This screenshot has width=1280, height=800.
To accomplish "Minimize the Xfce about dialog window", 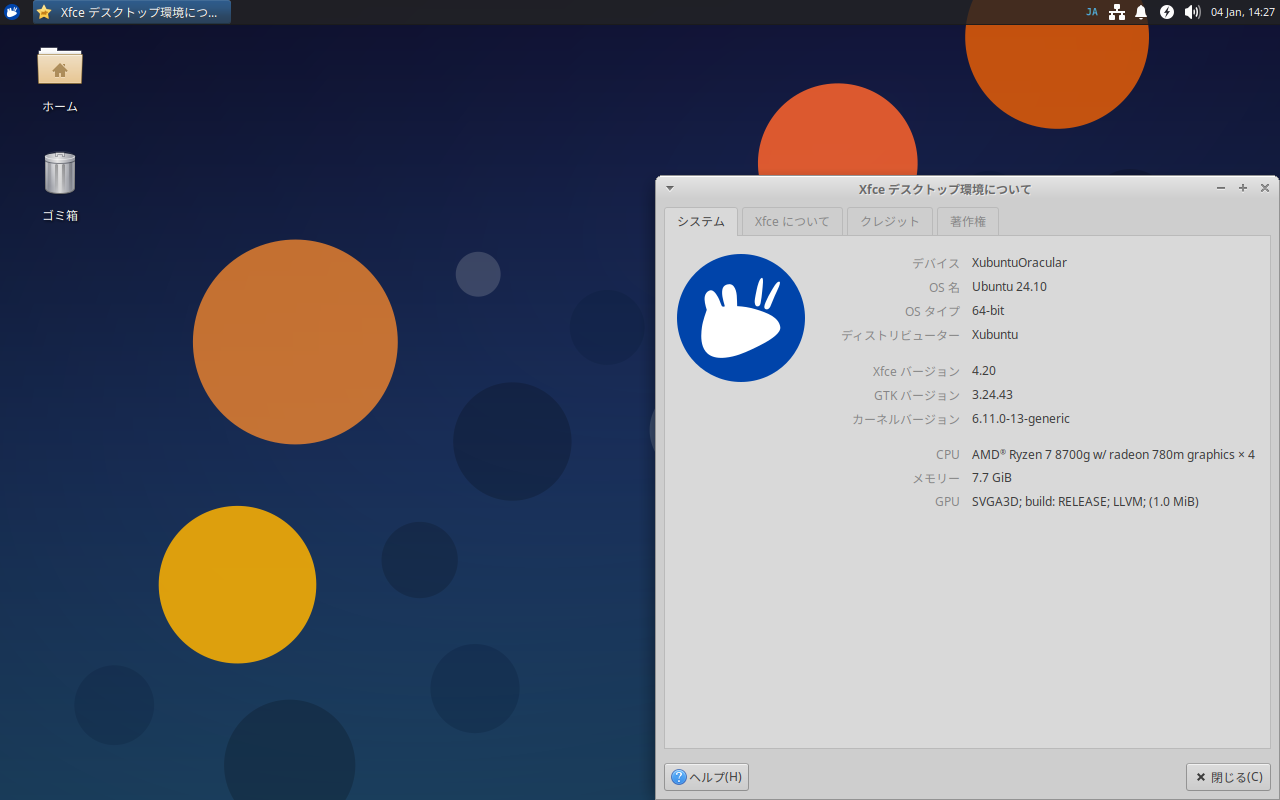I will 1221,188.
